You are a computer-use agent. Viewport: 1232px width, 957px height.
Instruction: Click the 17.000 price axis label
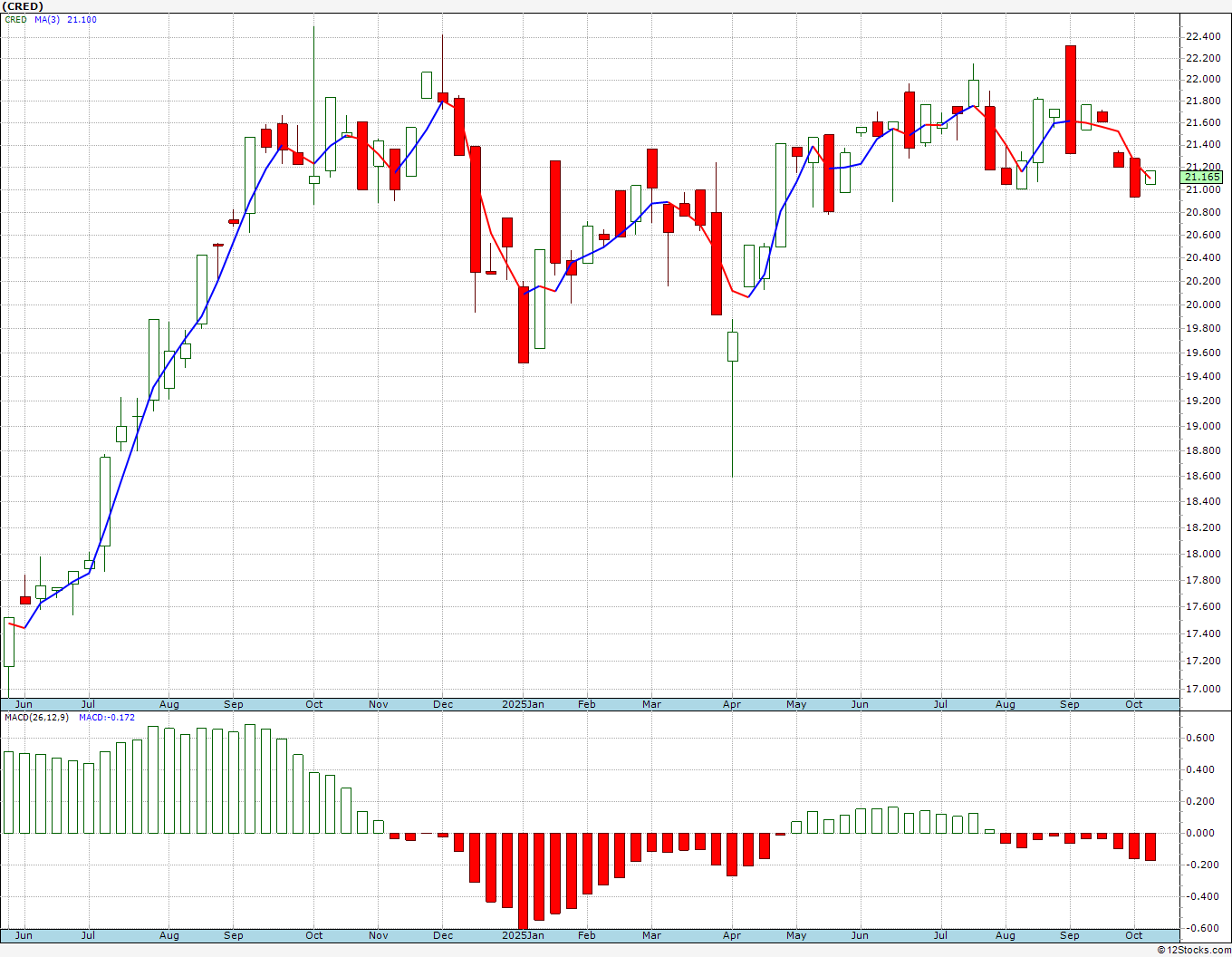coord(1202,689)
